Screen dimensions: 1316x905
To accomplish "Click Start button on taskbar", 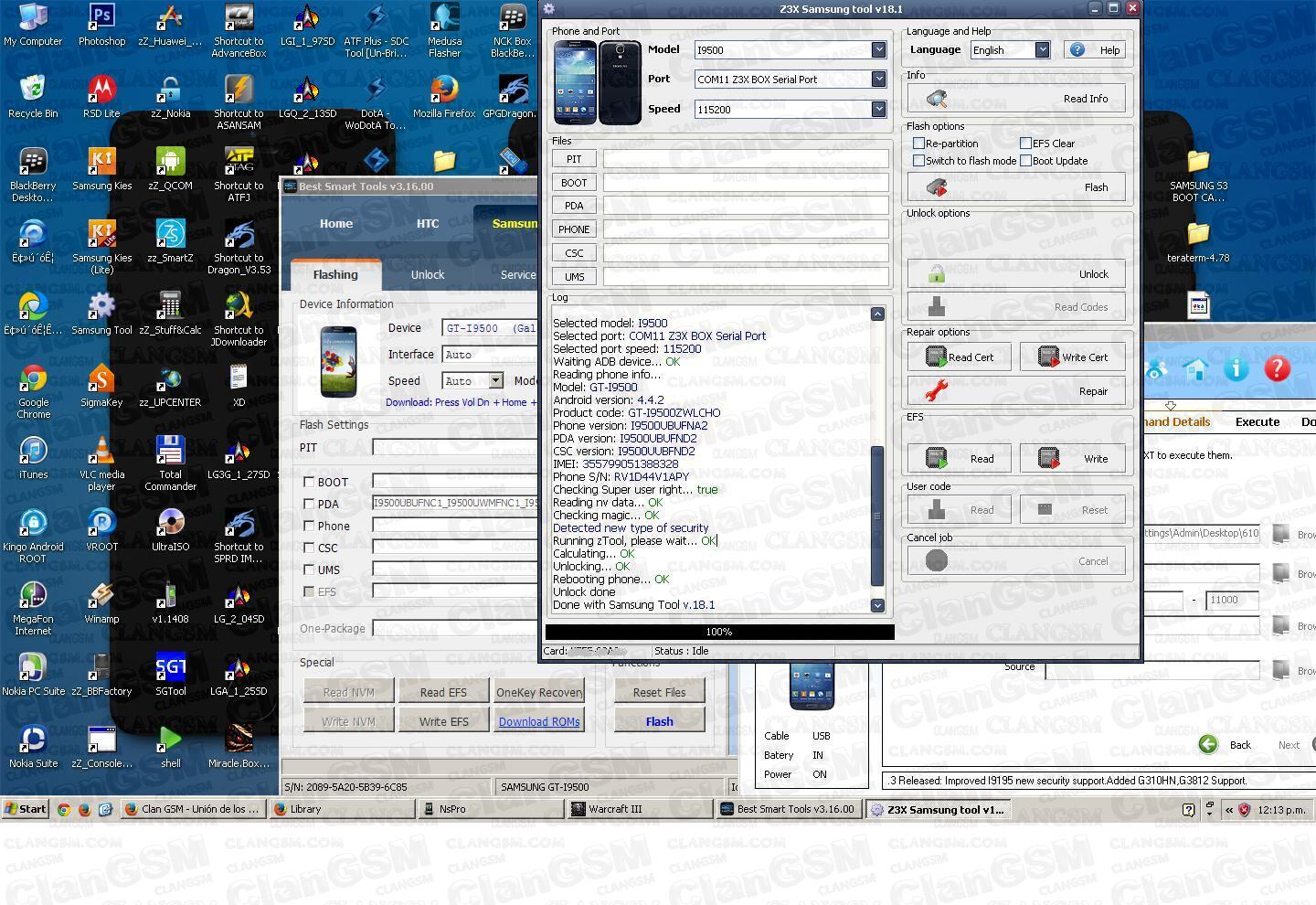I will click(x=26, y=809).
